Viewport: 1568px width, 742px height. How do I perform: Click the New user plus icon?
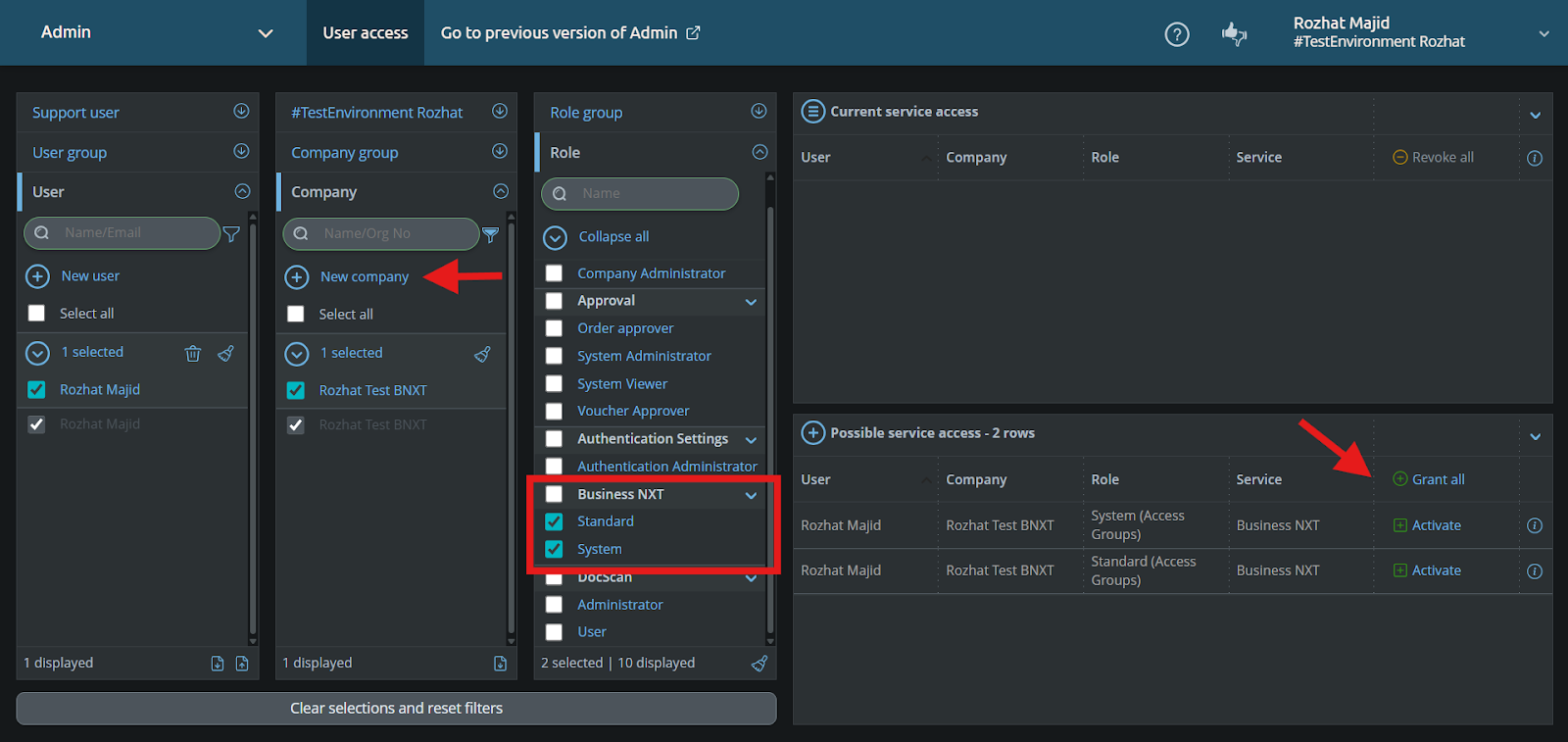pyautogui.click(x=37, y=276)
